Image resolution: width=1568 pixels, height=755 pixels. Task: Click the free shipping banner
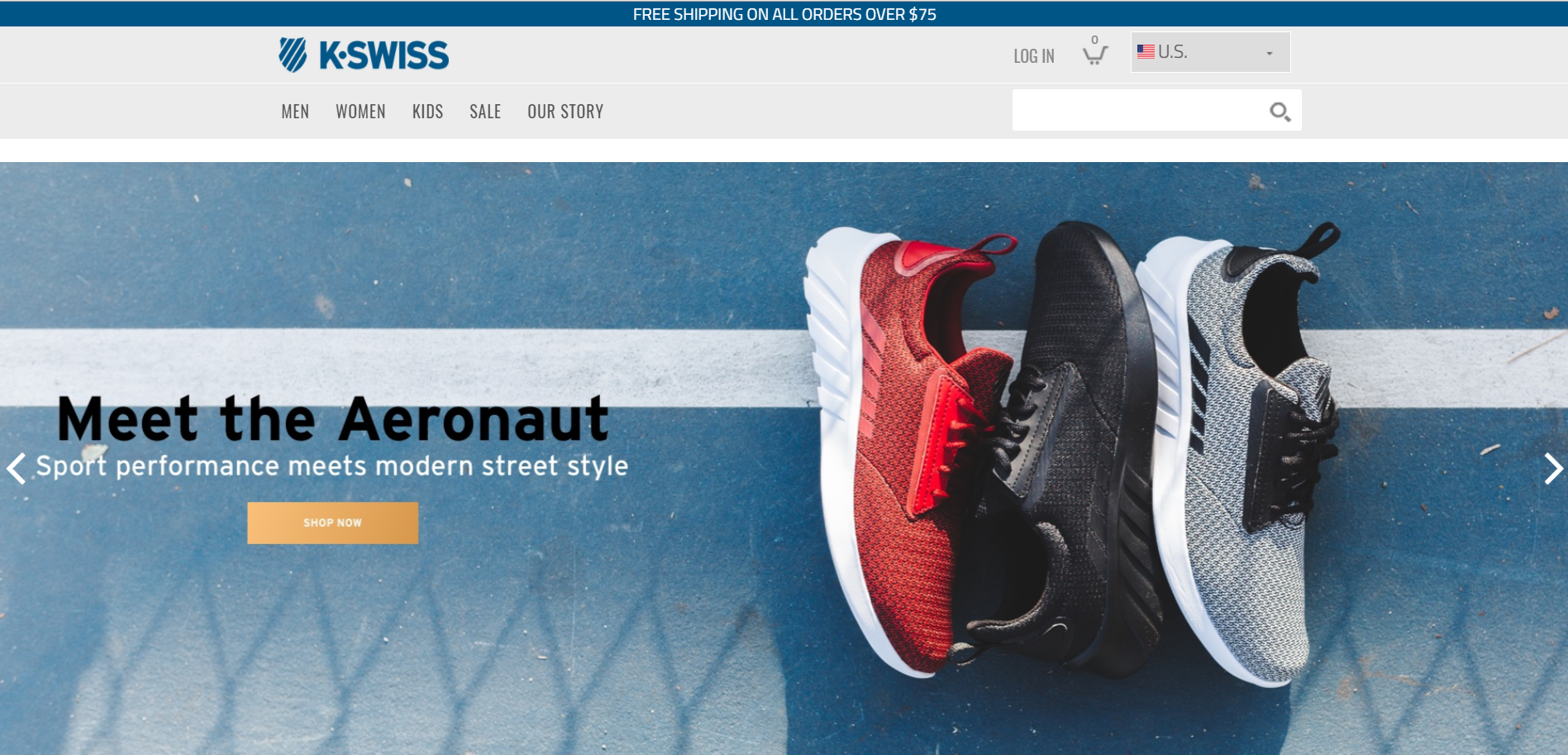point(784,14)
